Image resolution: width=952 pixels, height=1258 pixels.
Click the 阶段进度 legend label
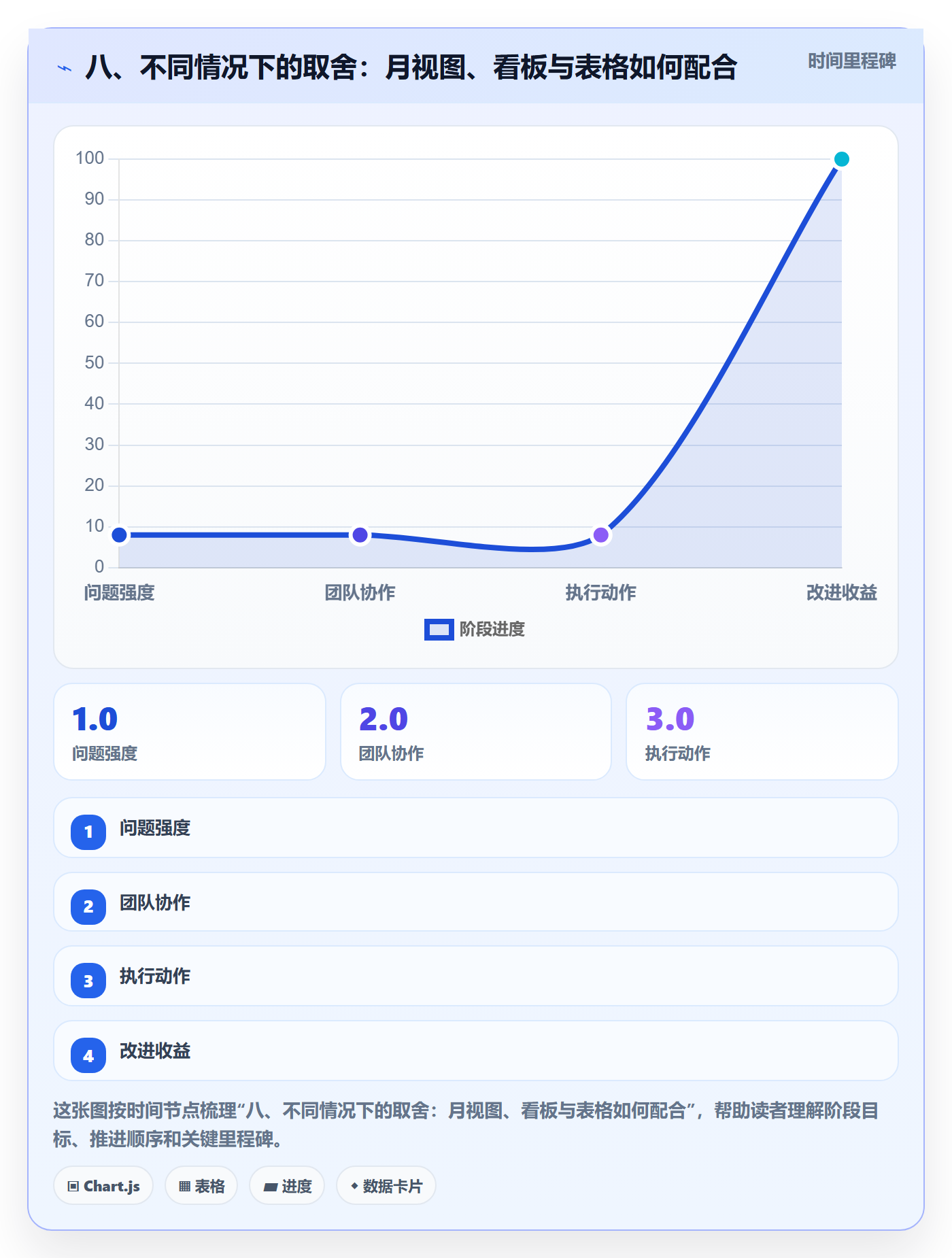click(x=492, y=630)
